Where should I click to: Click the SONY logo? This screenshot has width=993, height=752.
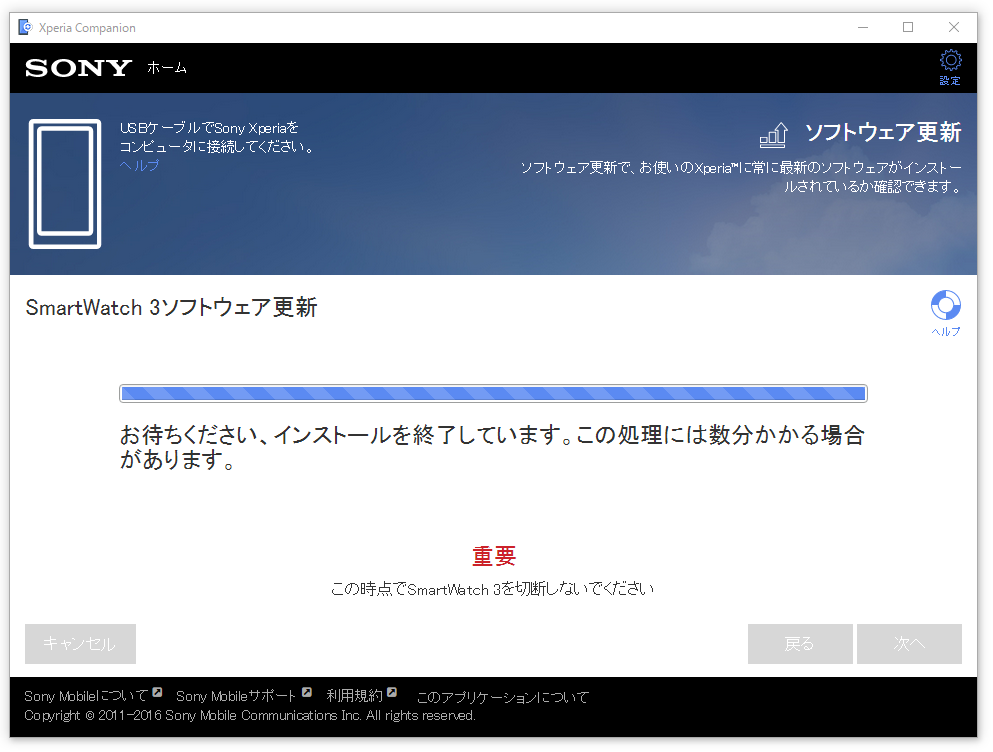pyautogui.click(x=79, y=68)
